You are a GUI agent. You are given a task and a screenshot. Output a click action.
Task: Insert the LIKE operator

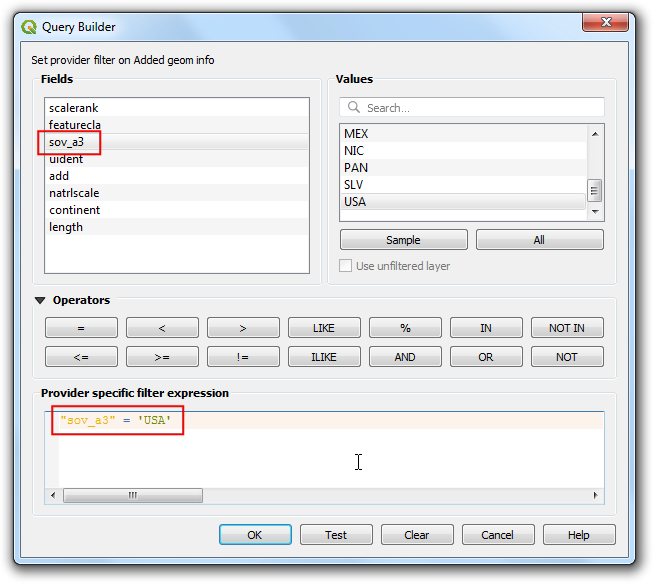(324, 328)
